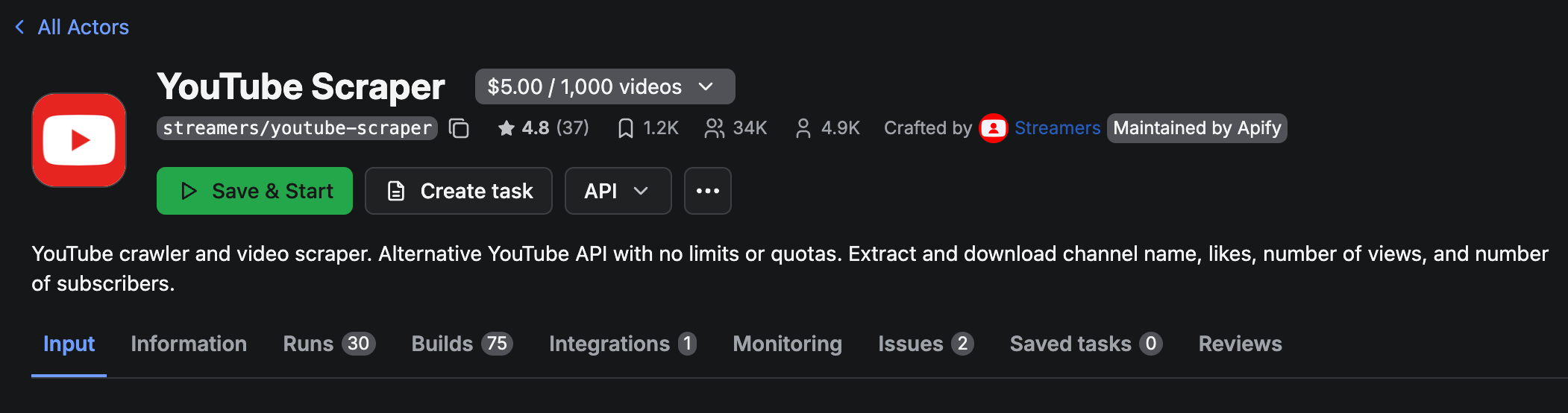This screenshot has height=413, width=1568.
Task: Switch to the Input tab
Action: [69, 344]
